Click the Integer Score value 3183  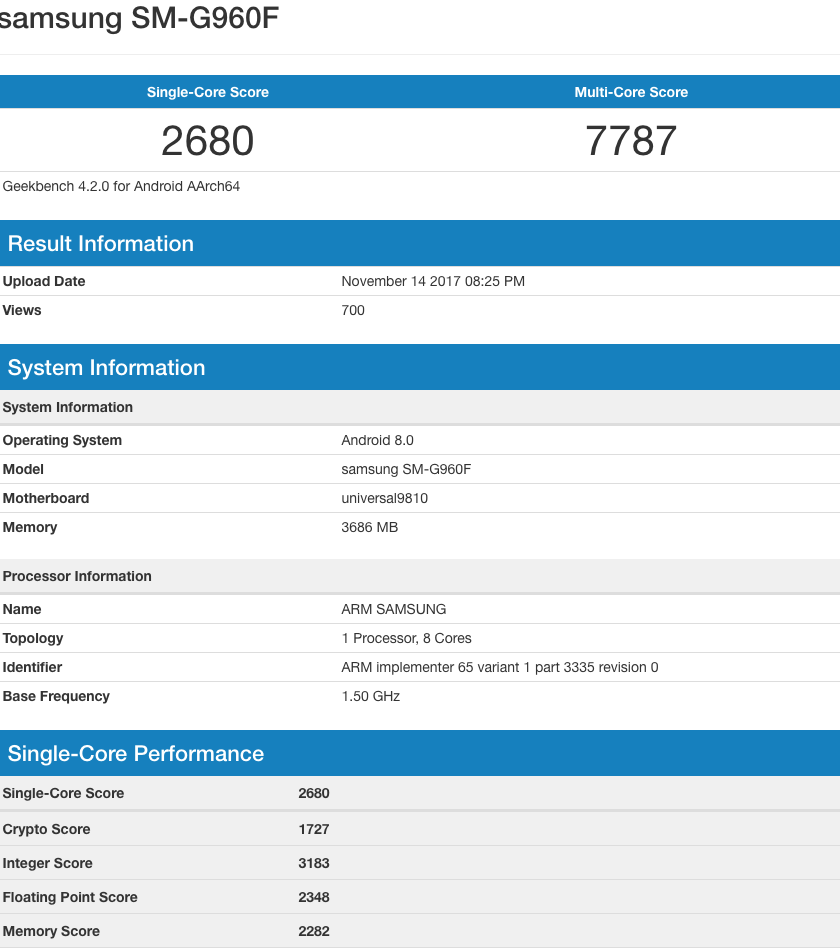coord(314,863)
